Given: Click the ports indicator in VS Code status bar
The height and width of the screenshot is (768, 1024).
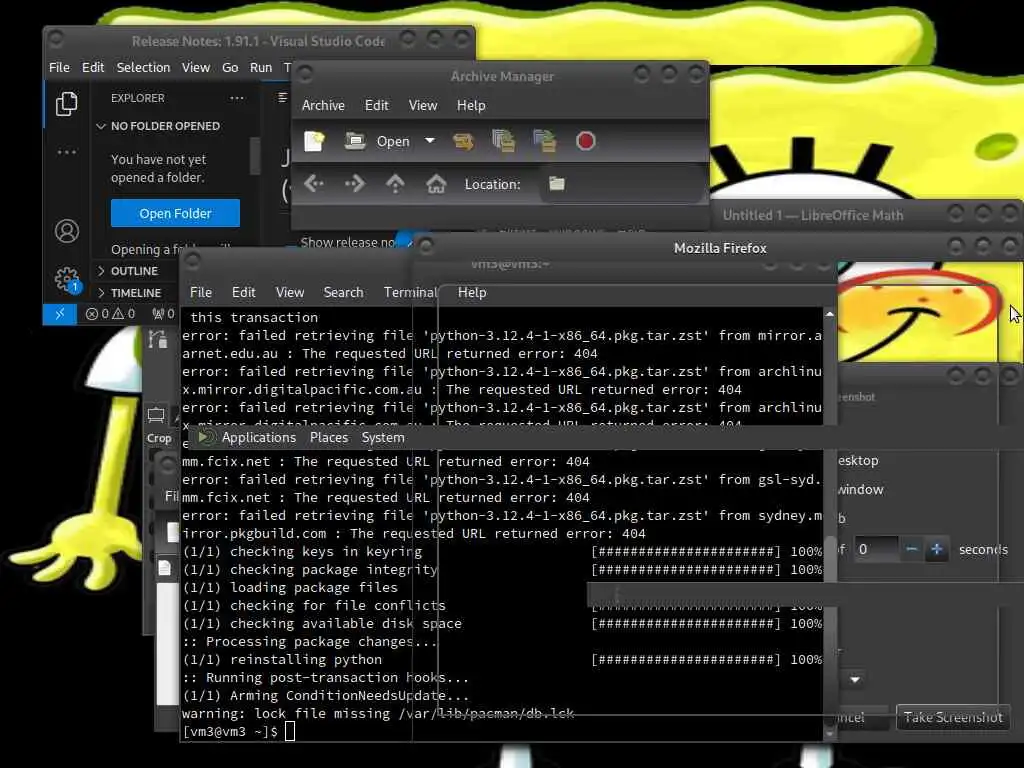Looking at the screenshot, I should pos(163,314).
